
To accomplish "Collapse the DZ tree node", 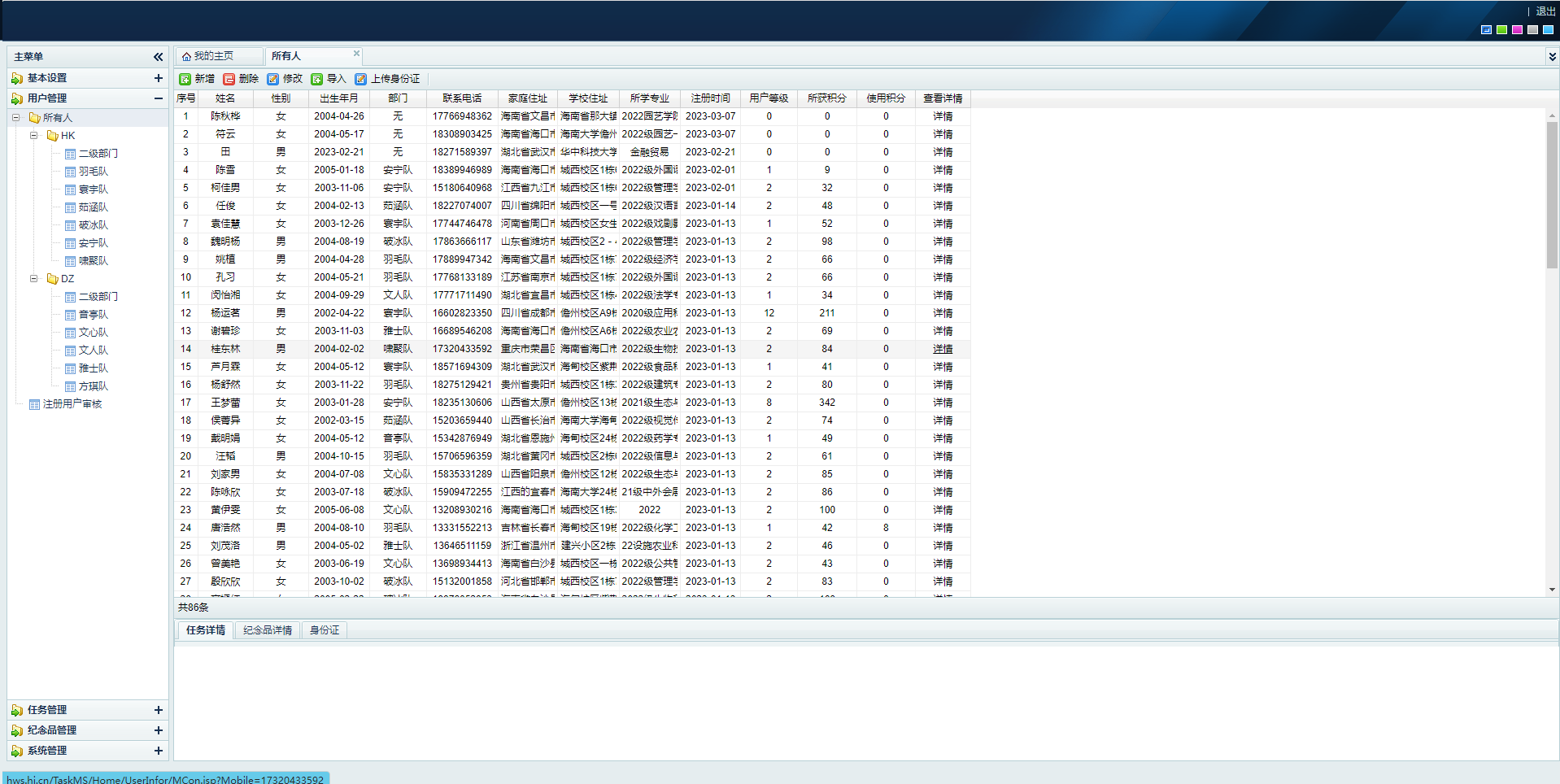I will [33, 279].
